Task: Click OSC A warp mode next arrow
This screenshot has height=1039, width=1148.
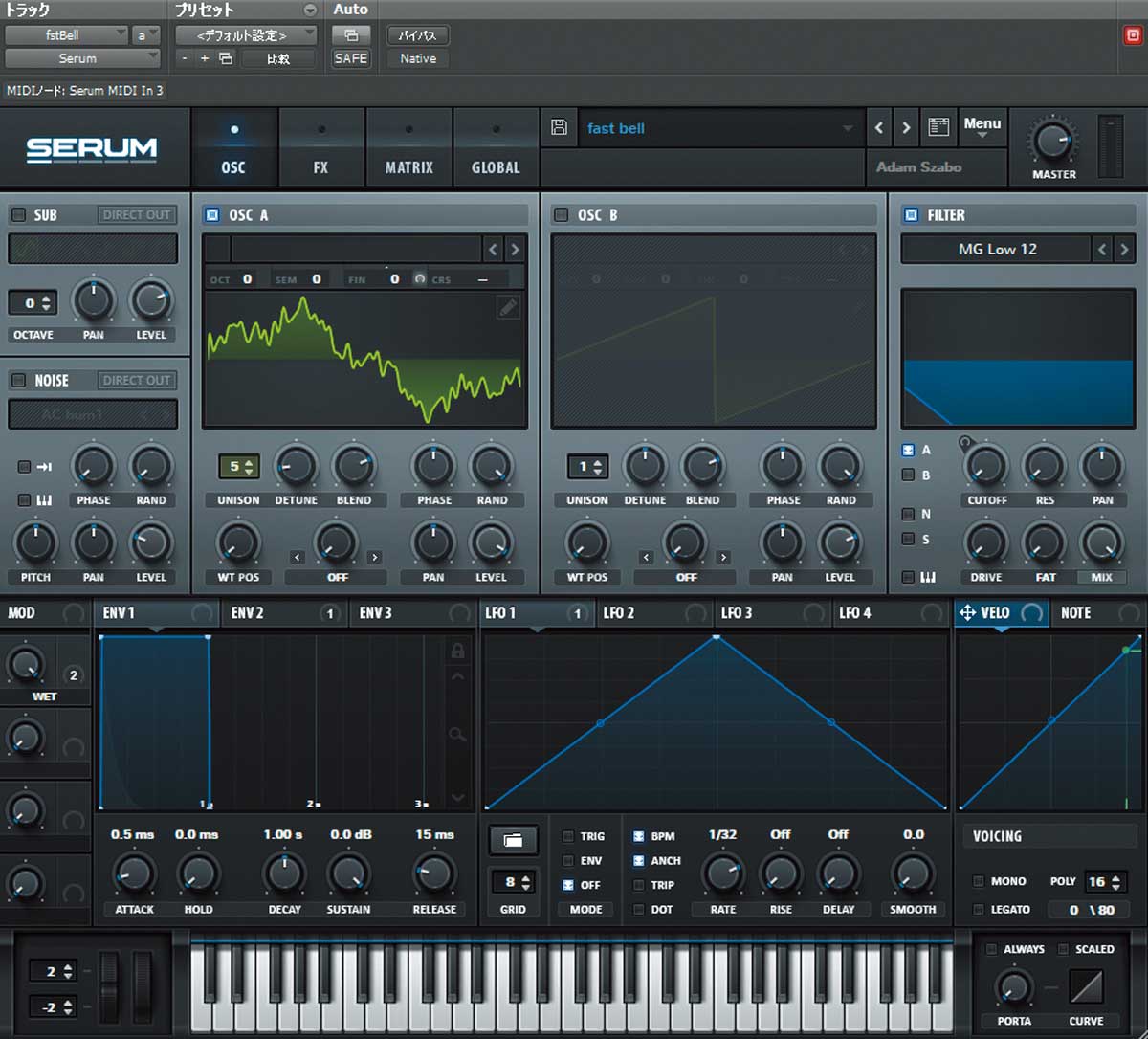Action: point(374,557)
